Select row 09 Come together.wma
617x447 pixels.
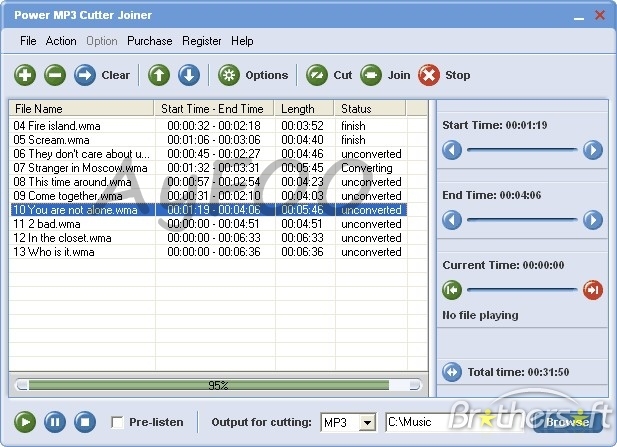209,196
